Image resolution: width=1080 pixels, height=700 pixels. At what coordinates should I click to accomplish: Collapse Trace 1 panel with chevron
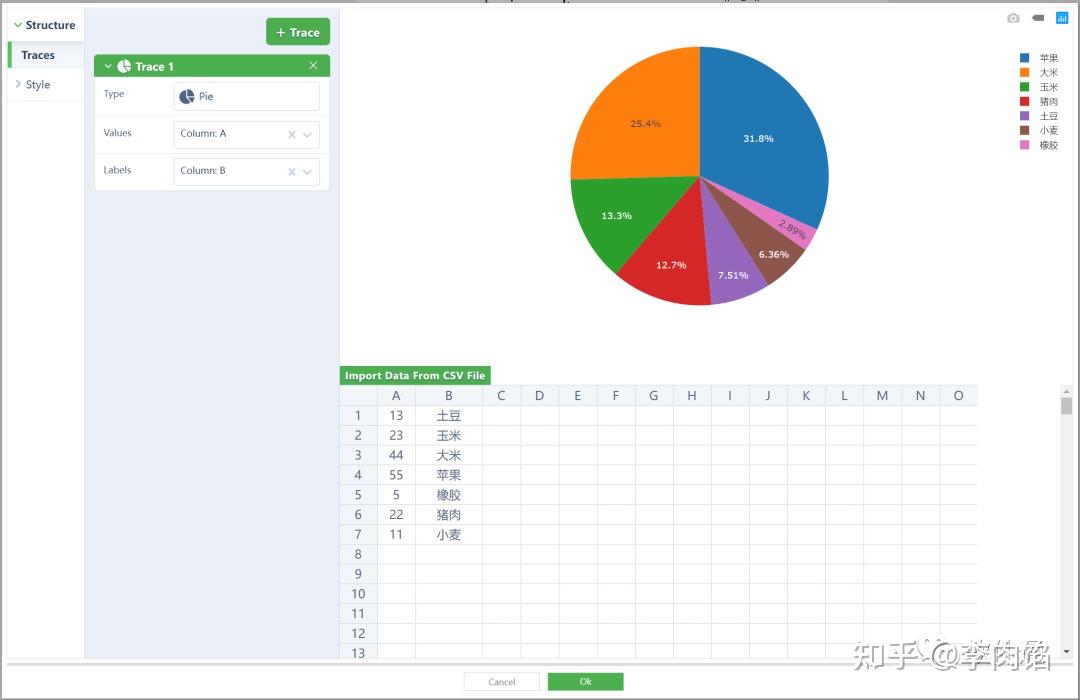point(107,66)
